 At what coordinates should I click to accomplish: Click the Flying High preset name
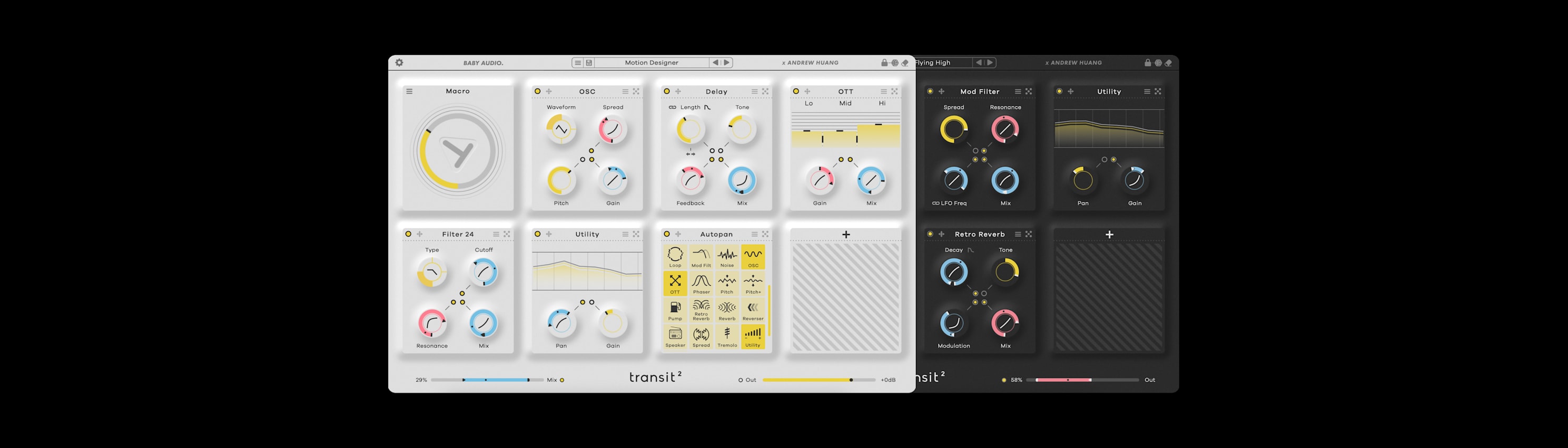point(933,63)
